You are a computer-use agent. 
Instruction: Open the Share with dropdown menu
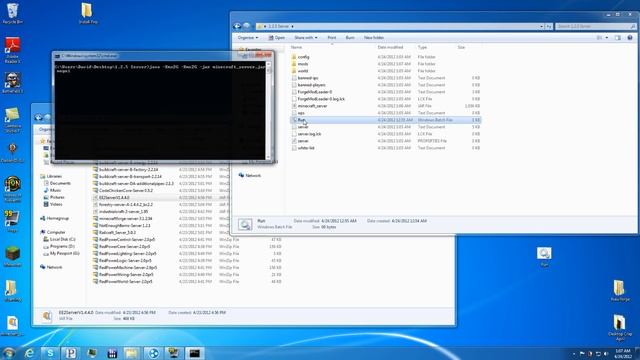tap(306, 38)
